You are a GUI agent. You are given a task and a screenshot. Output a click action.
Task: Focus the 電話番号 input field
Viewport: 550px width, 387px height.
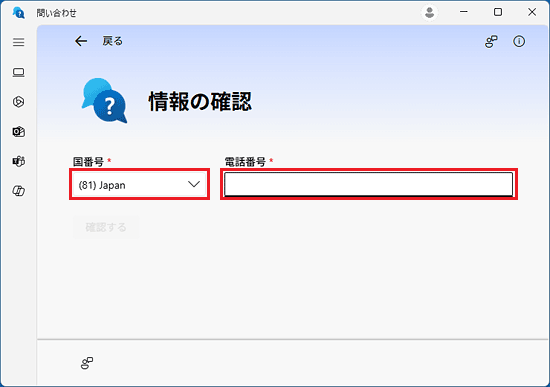(368, 185)
